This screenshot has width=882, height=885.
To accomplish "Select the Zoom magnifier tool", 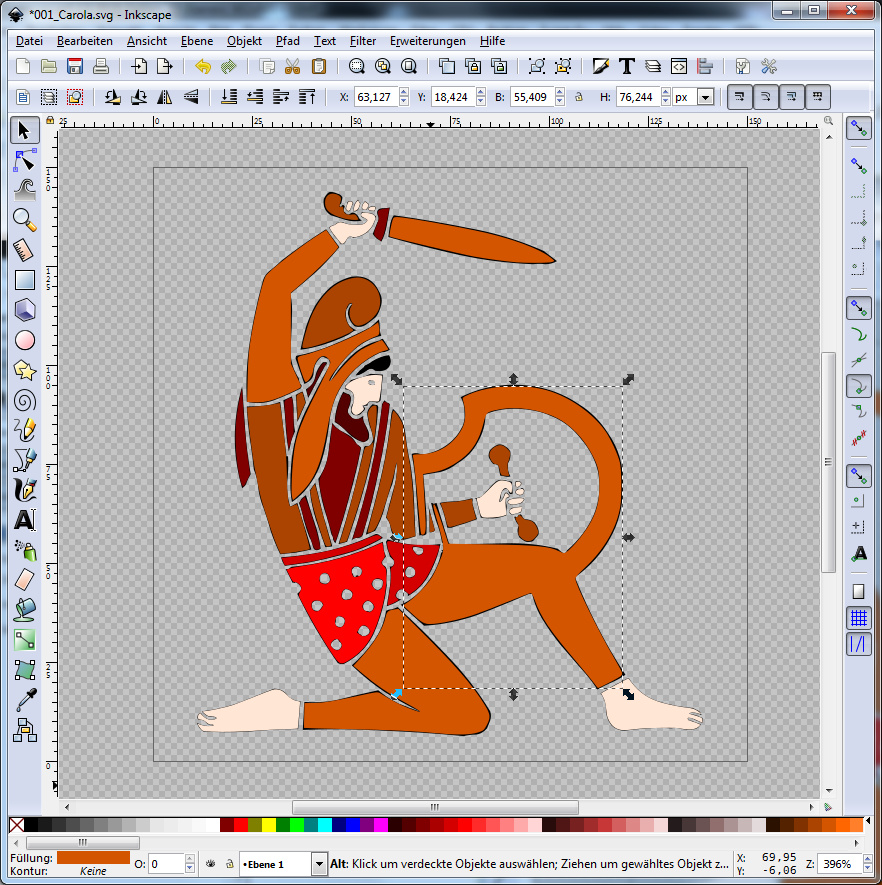I will (25, 219).
